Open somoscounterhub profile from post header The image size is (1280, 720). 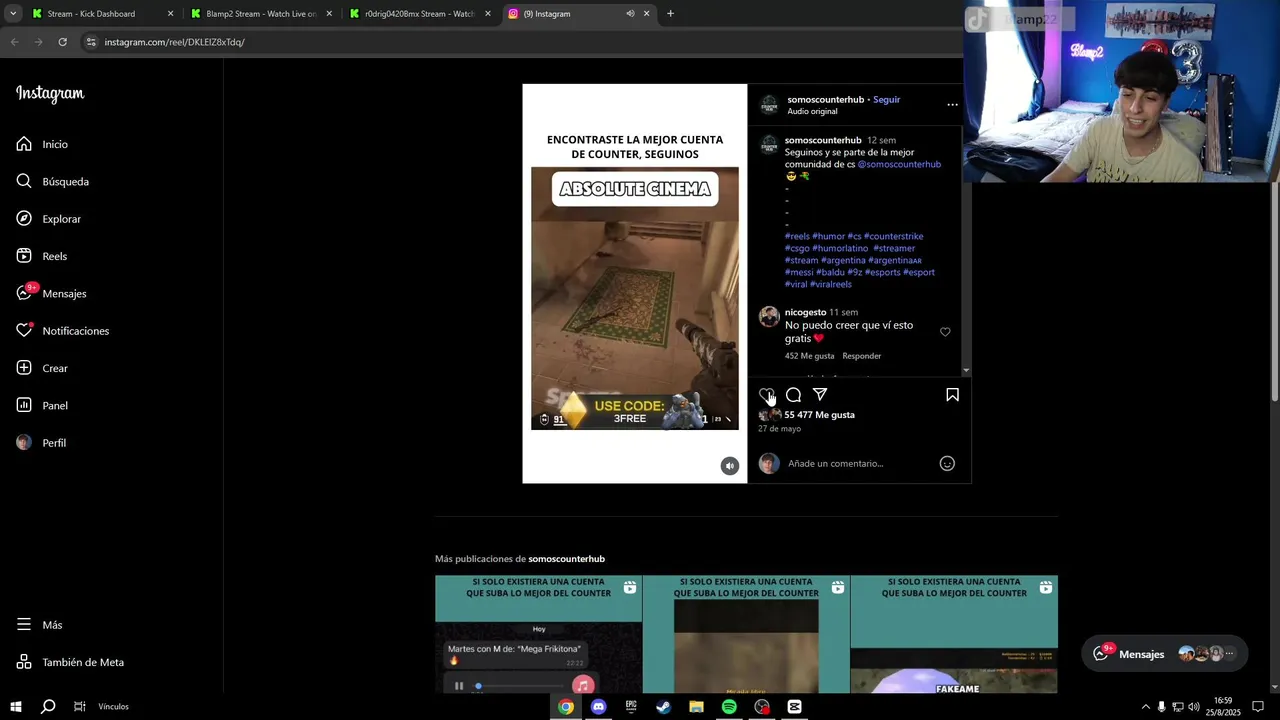tap(825, 100)
